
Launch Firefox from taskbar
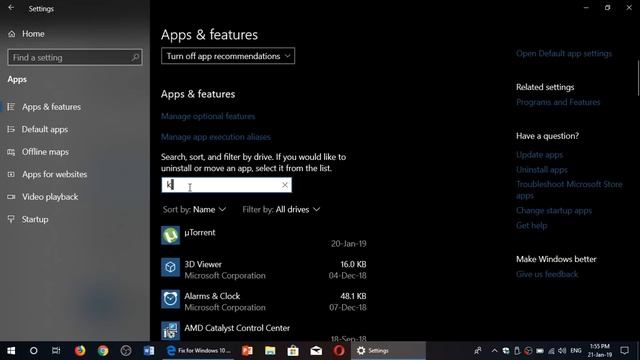coord(80,351)
